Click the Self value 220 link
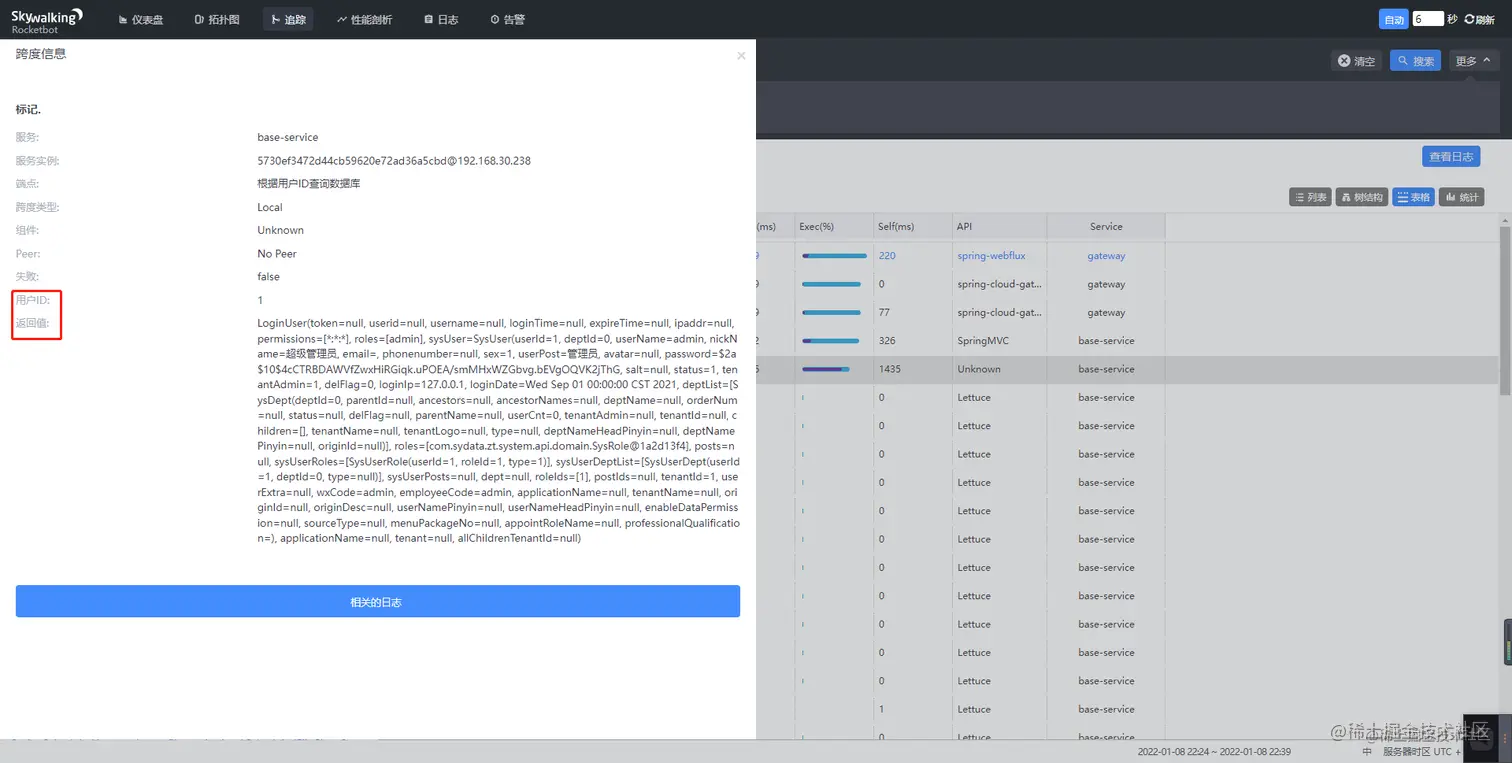The width and height of the screenshot is (1512, 763). click(887, 256)
